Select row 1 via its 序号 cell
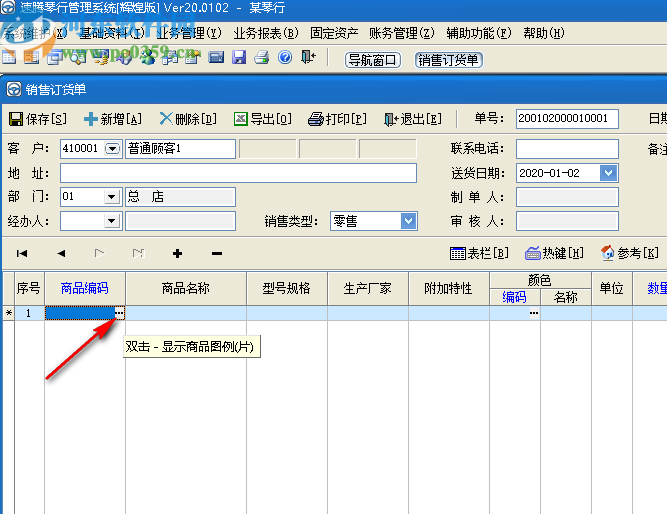Screen dimensions: 667x514 [29, 313]
